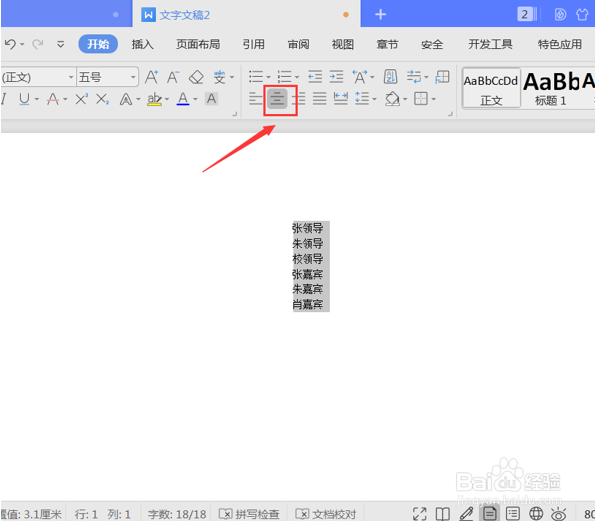The width and height of the screenshot is (595, 521).
Task: Click the paragraph shading paint bucket
Action: click(x=392, y=99)
